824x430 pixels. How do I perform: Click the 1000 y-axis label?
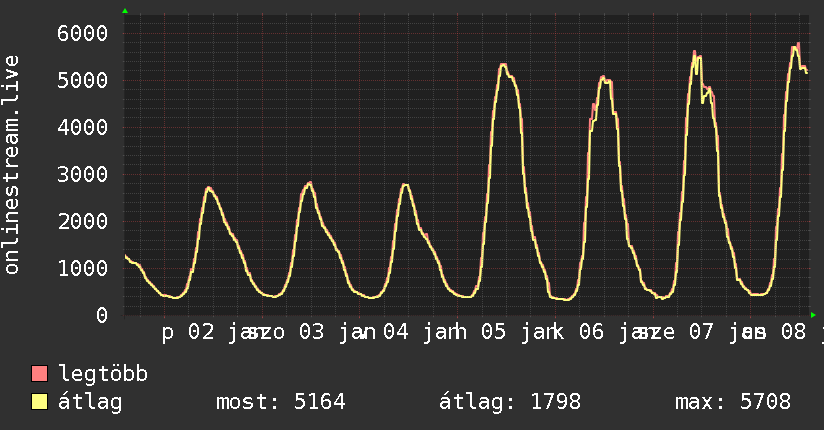(x=83, y=269)
